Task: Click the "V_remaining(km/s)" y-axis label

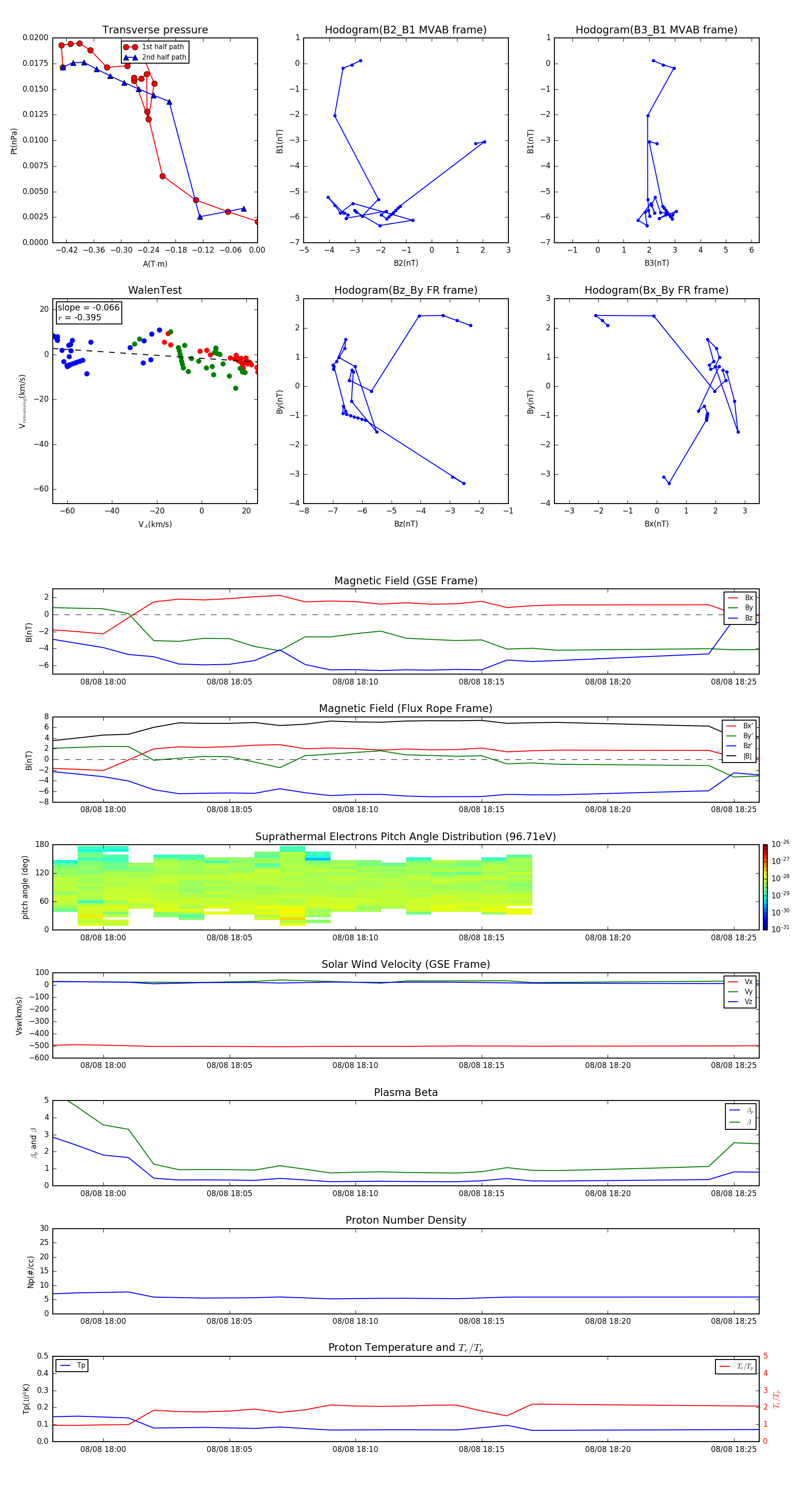Action: [x=23, y=401]
